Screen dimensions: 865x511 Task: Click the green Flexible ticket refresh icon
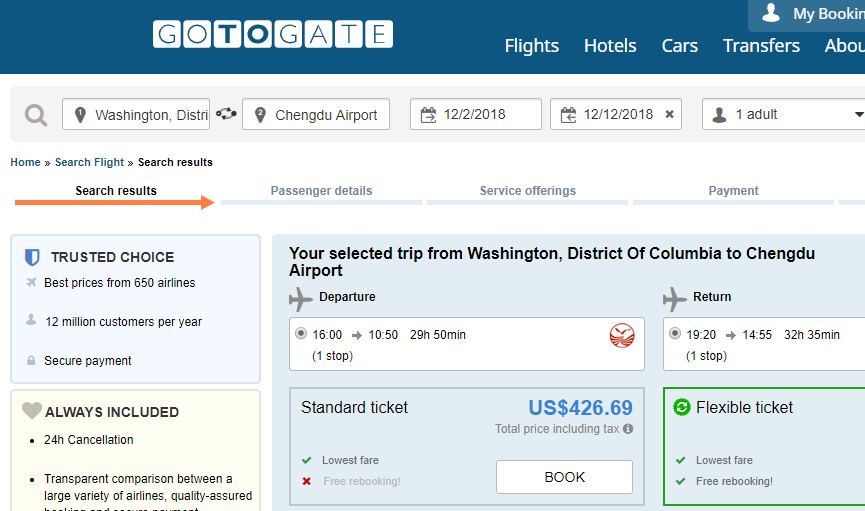682,407
